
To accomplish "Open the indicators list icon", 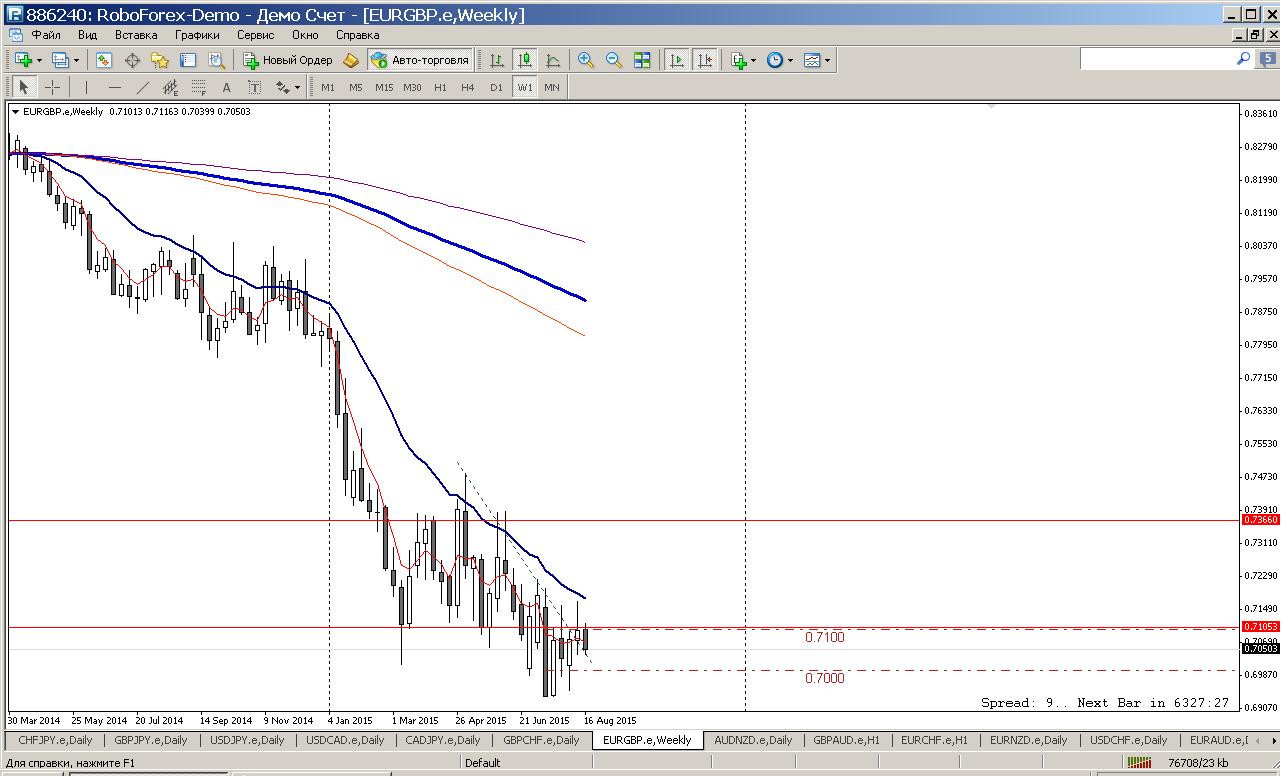I will pos(739,60).
